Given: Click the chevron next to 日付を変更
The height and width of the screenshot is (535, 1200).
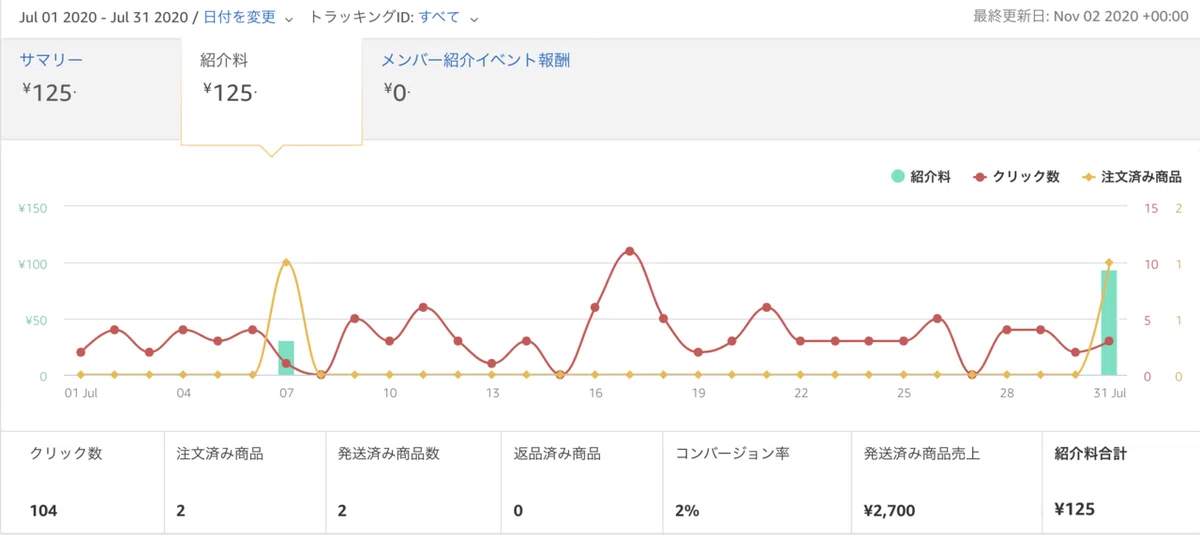Looking at the screenshot, I should tap(289, 19).
